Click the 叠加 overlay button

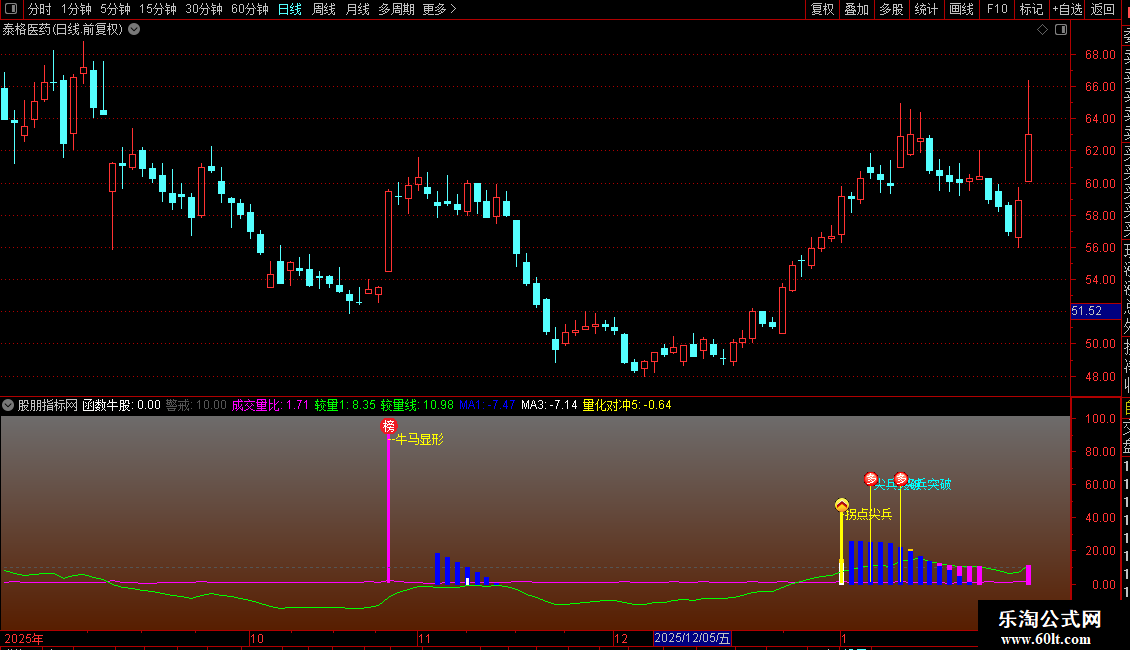tap(857, 9)
